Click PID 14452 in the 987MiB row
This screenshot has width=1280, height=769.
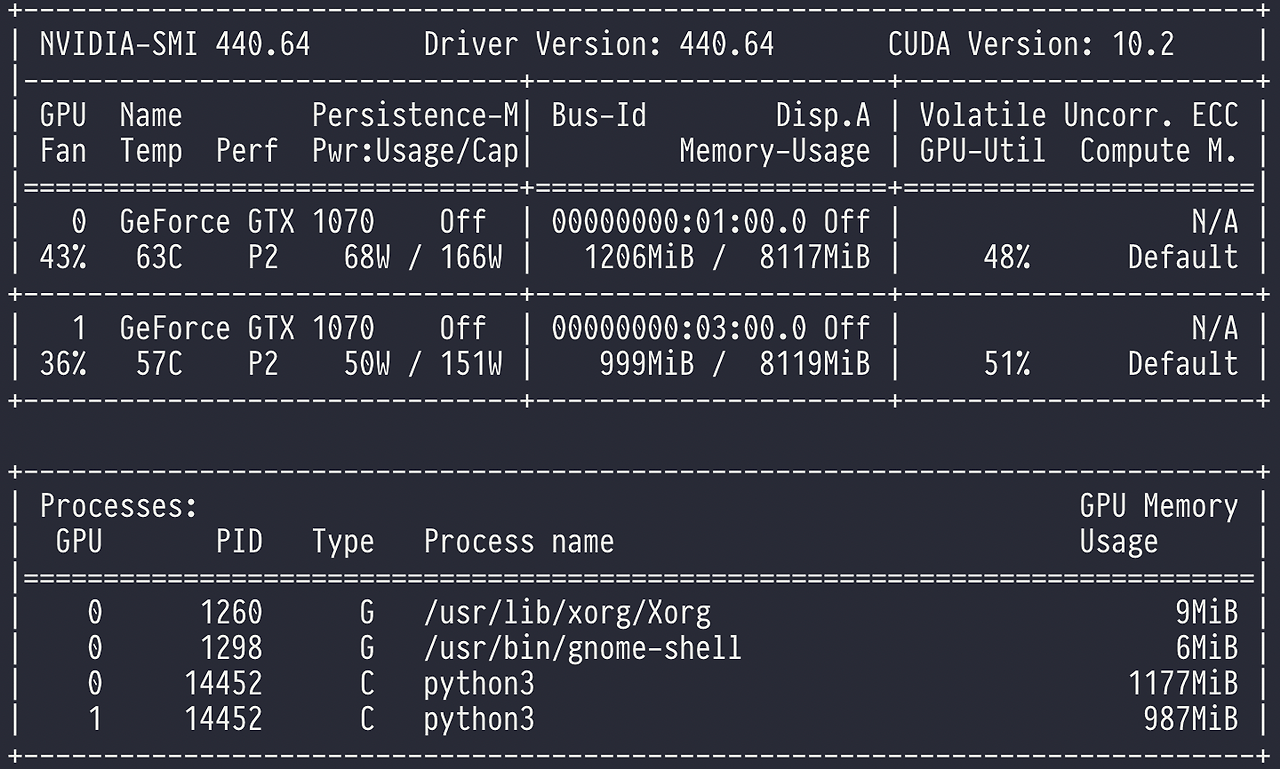pyautogui.click(x=223, y=719)
